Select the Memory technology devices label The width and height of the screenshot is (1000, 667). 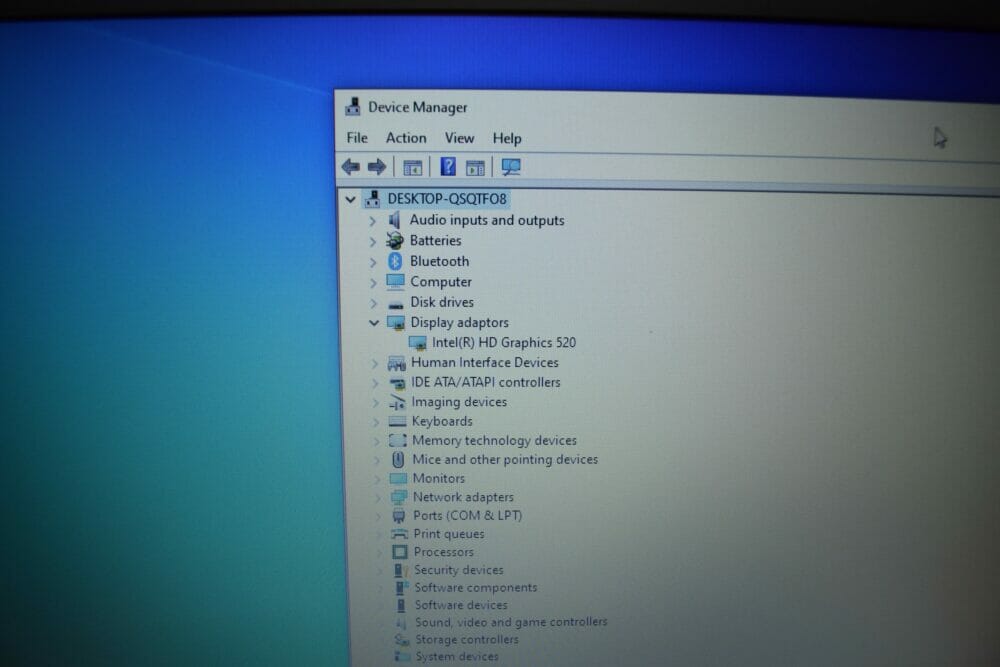point(494,441)
